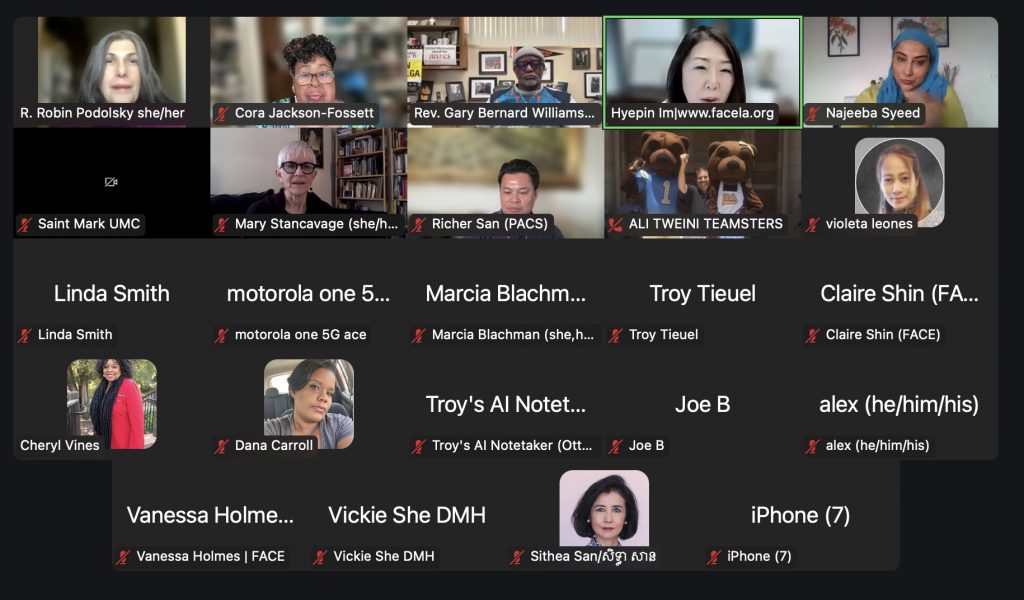Click muted mic icon next to Najeeba Syeed
The height and width of the screenshot is (600, 1024).
pos(812,114)
